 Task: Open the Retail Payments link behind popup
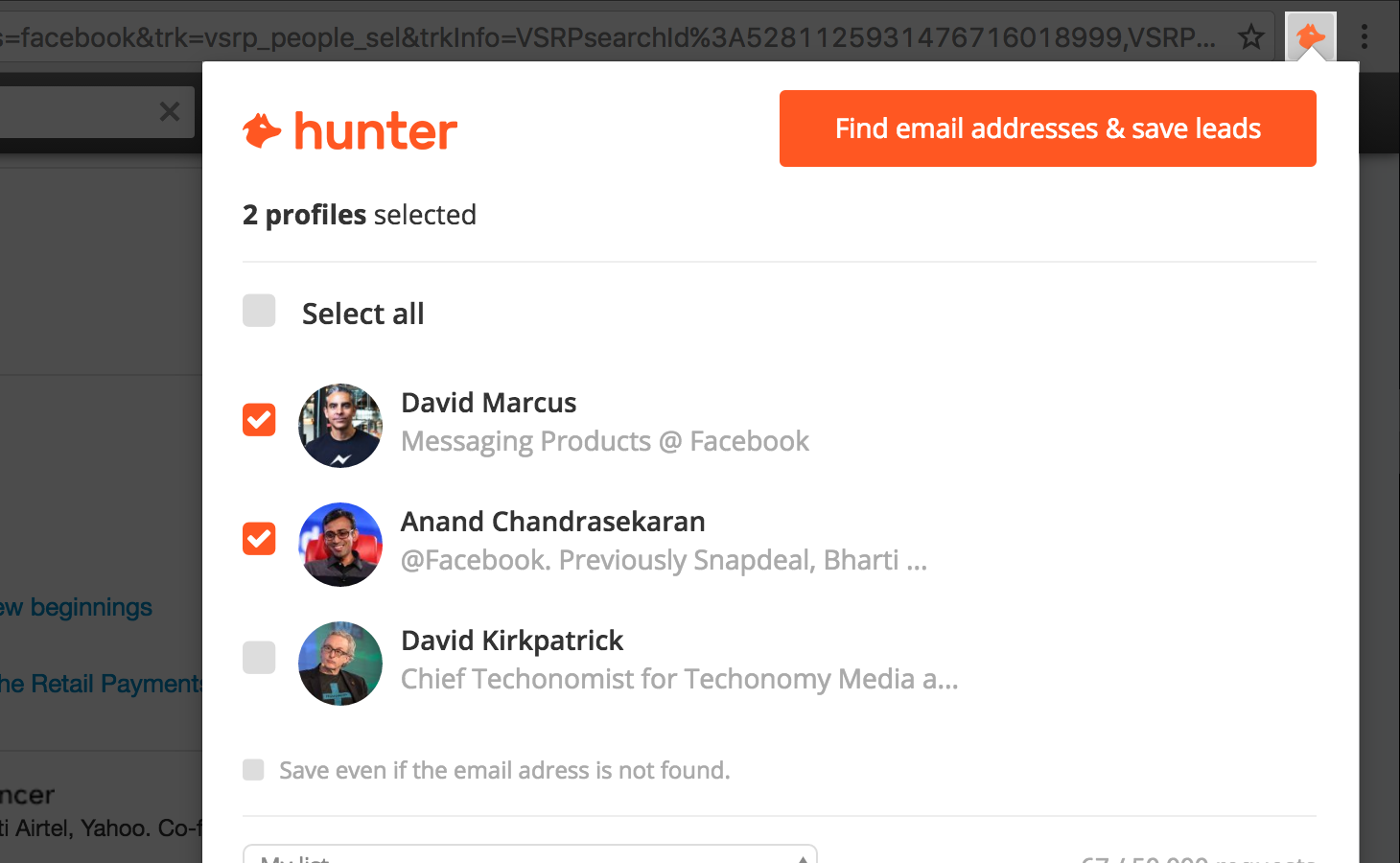pyautogui.click(x=101, y=684)
